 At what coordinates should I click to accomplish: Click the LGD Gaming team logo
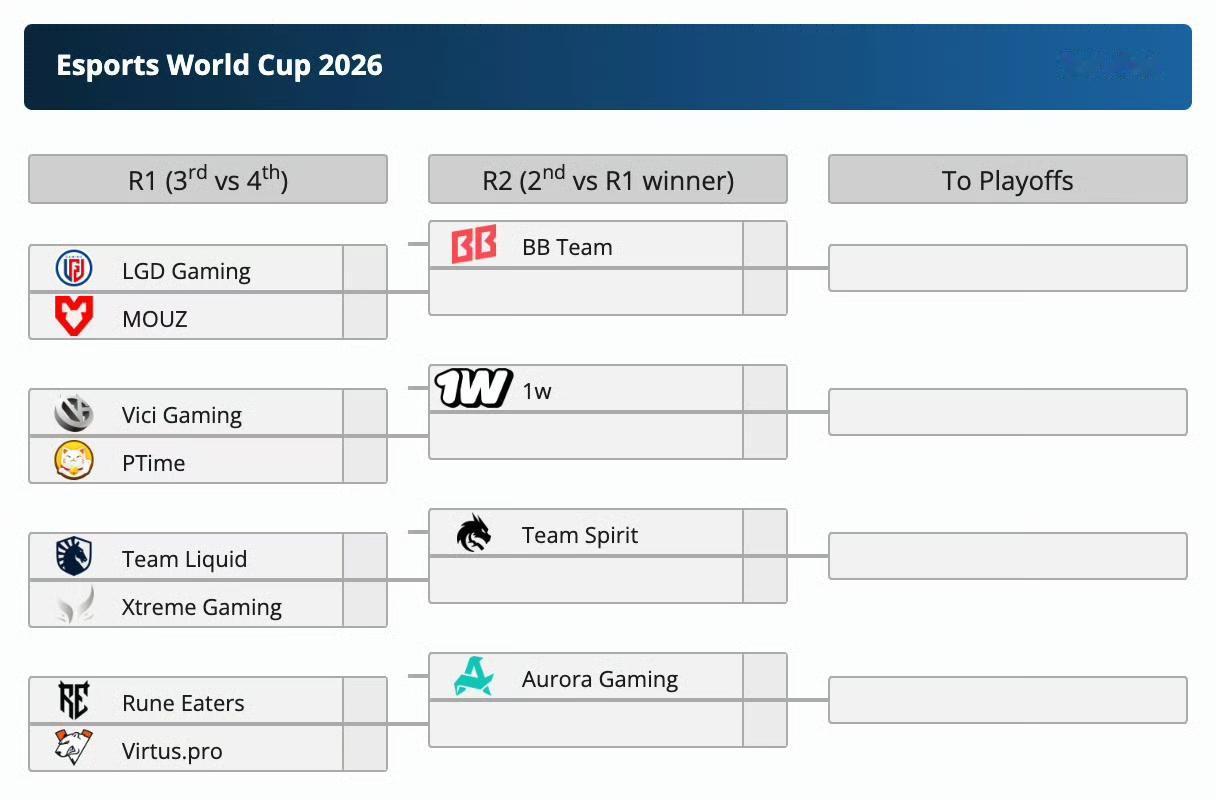74,270
